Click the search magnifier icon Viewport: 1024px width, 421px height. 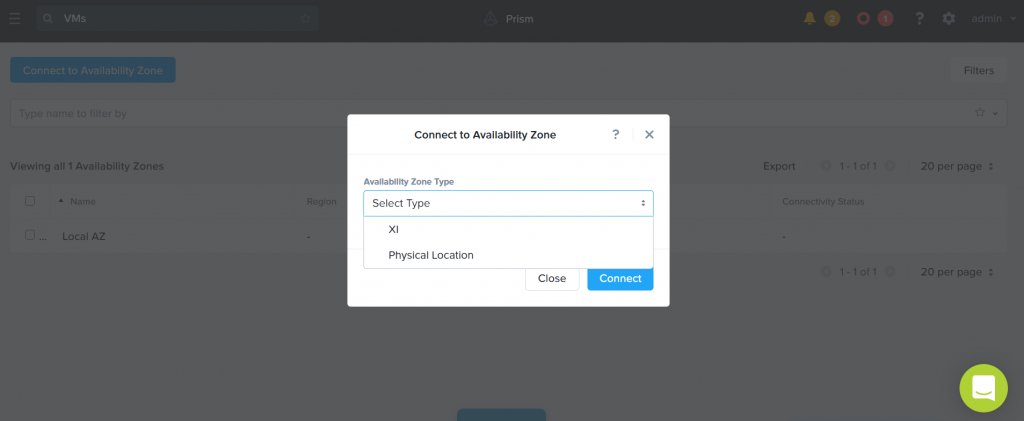[x=48, y=19]
